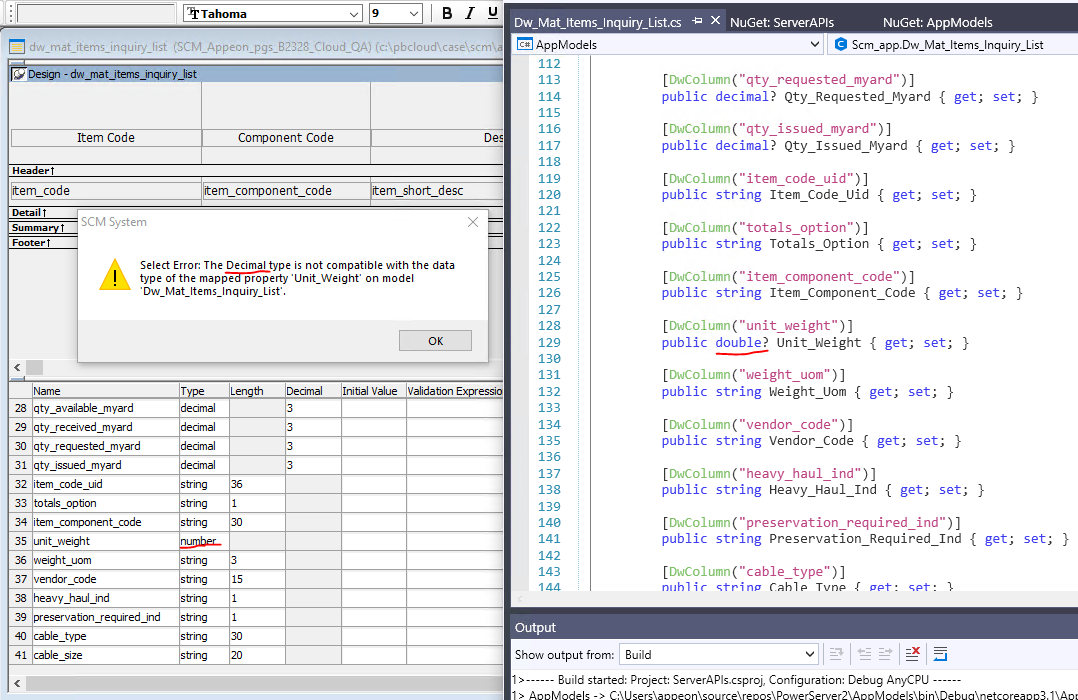The image size is (1078, 700).
Task: Click the Clear All output icon
Action: click(x=912, y=655)
